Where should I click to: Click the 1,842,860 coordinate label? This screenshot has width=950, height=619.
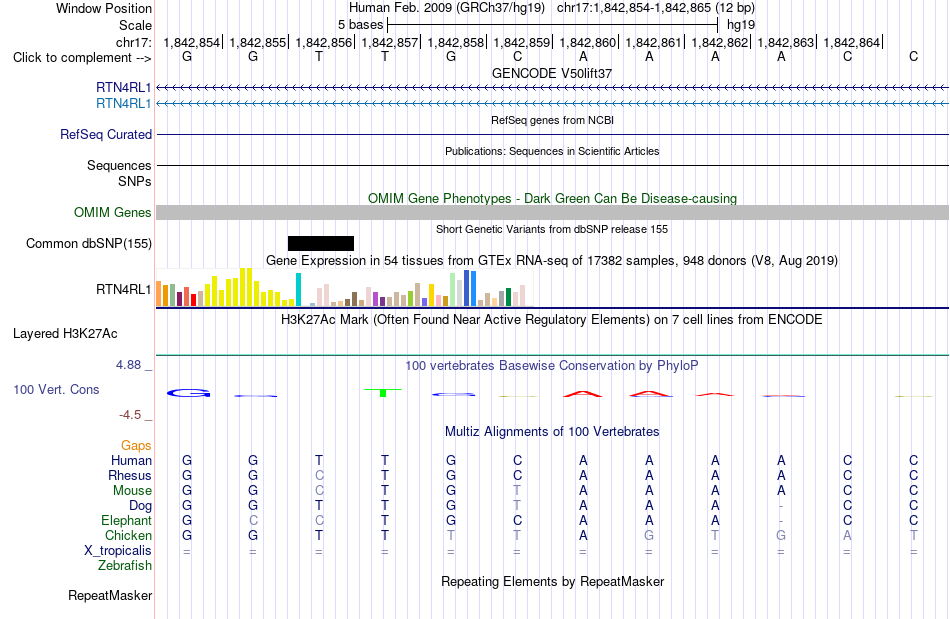click(588, 42)
